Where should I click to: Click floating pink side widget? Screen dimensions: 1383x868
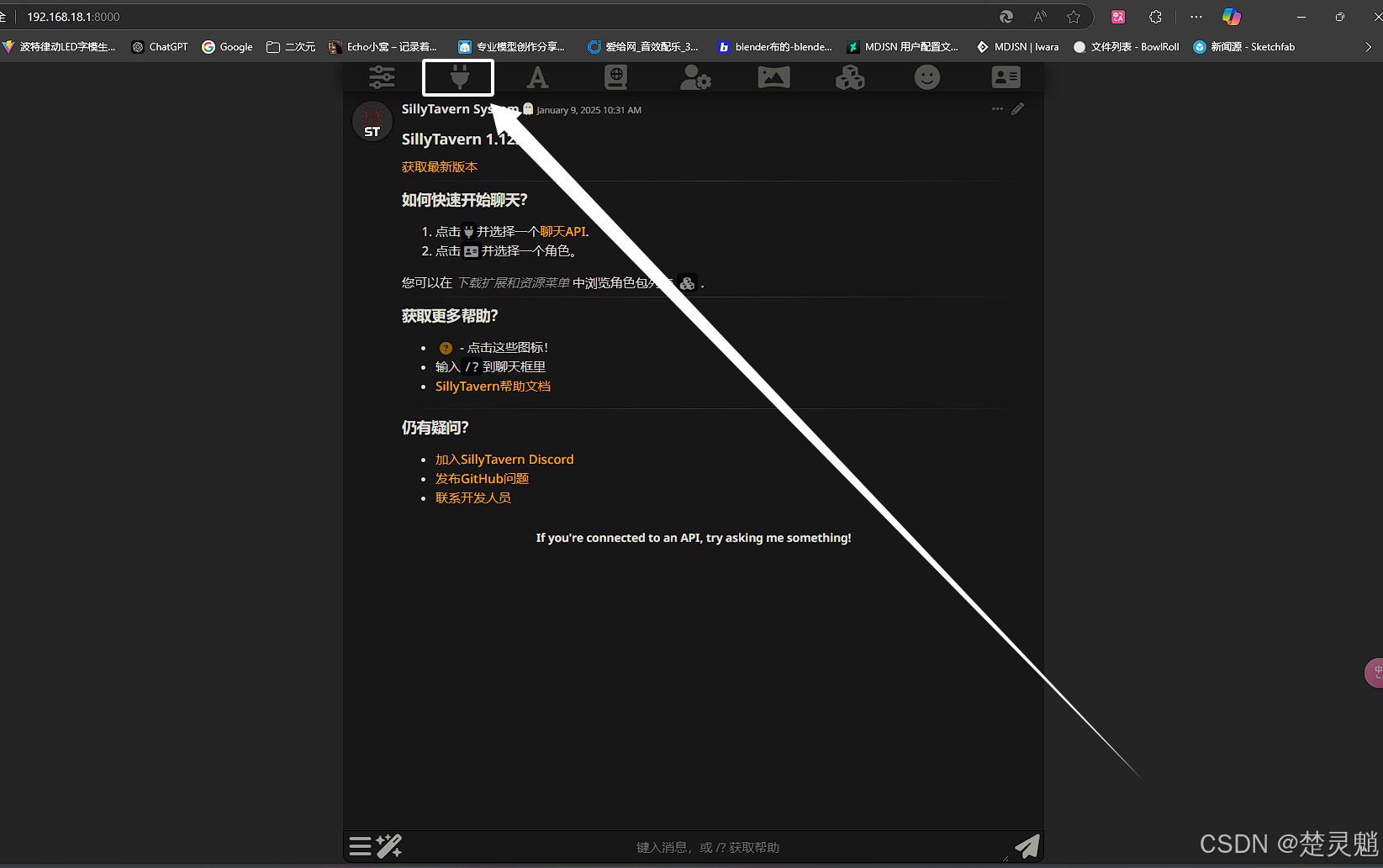point(1374,672)
